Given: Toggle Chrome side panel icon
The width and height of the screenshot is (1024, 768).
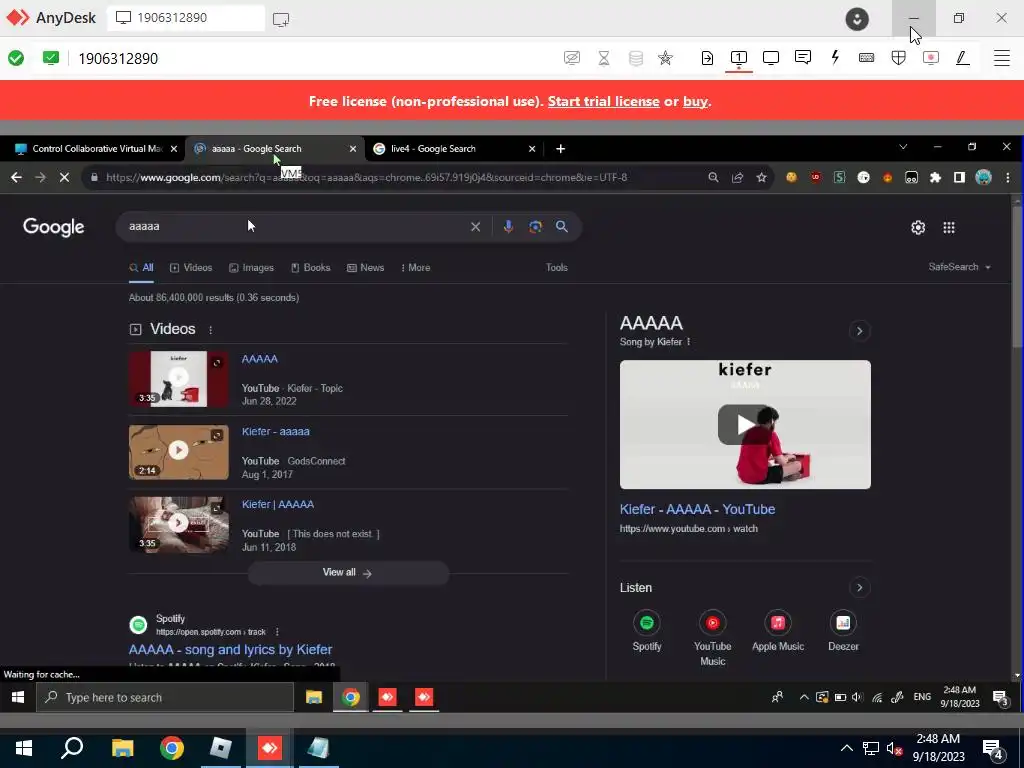Looking at the screenshot, I should point(959,177).
